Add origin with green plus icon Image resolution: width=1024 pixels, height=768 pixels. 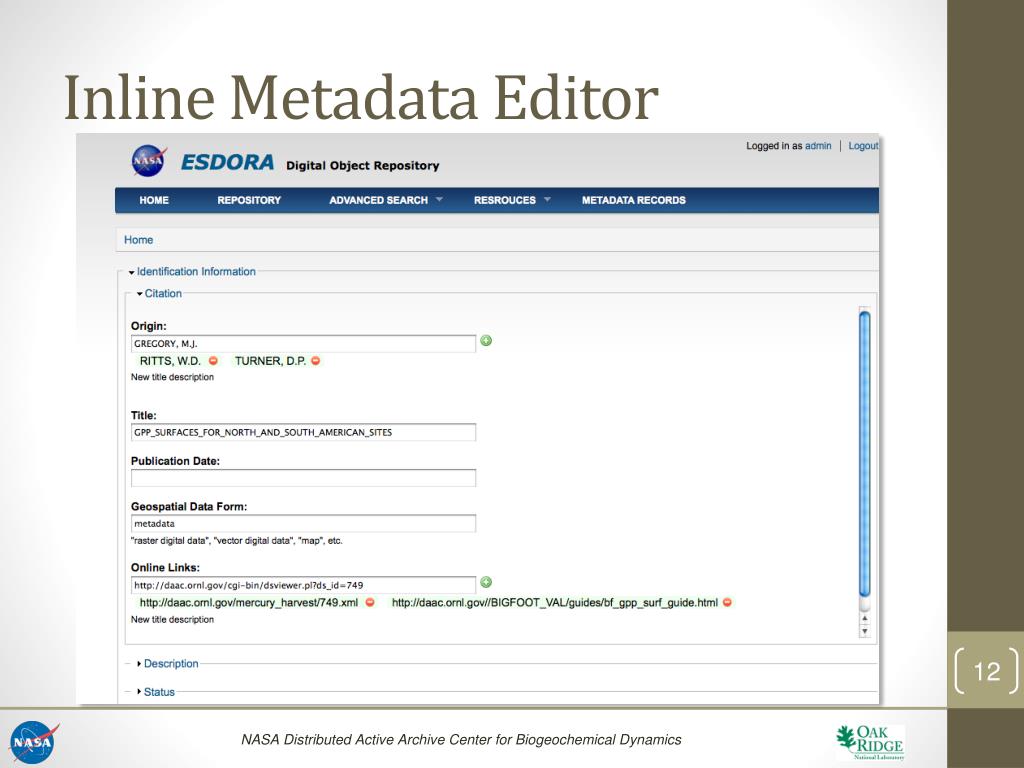[x=486, y=340]
